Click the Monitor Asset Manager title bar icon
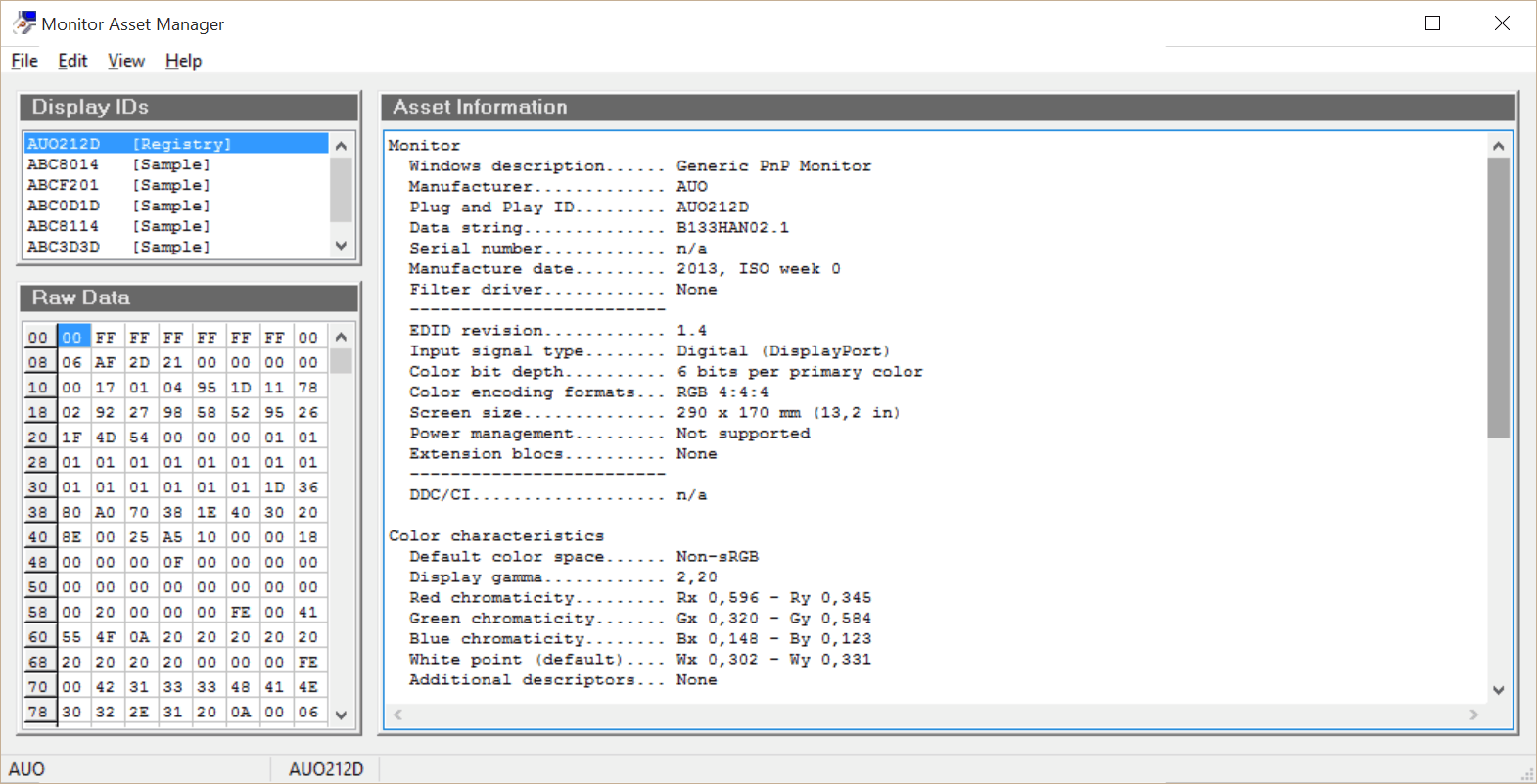 click(x=24, y=23)
